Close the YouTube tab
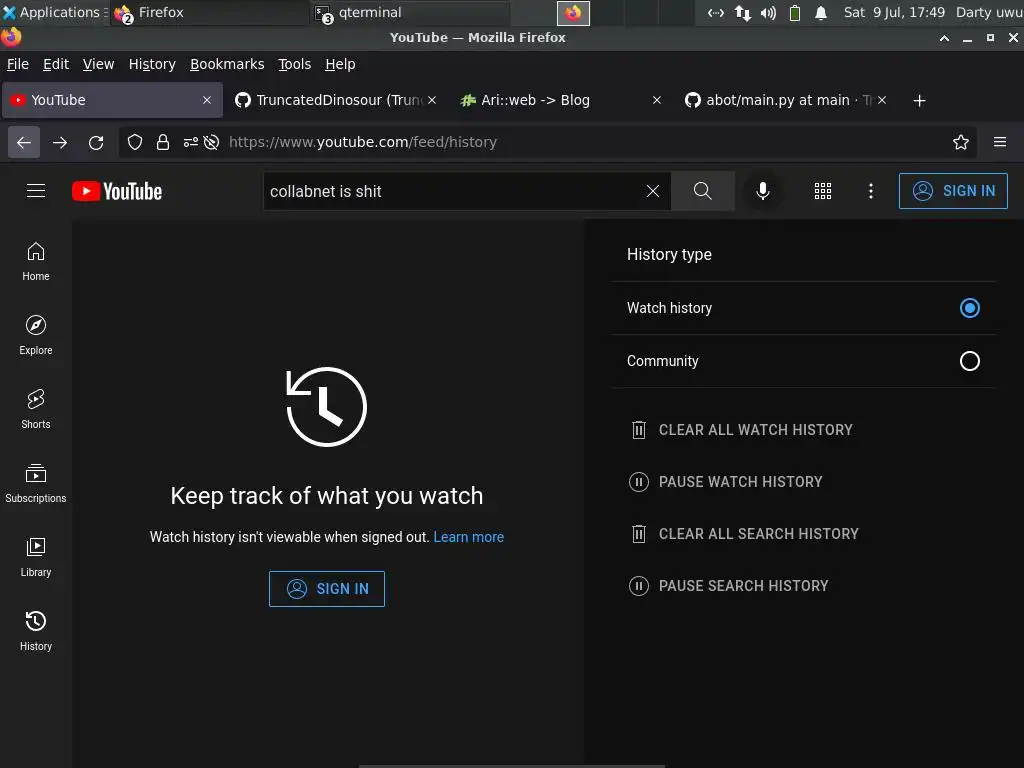The image size is (1024, 768). [x=207, y=100]
